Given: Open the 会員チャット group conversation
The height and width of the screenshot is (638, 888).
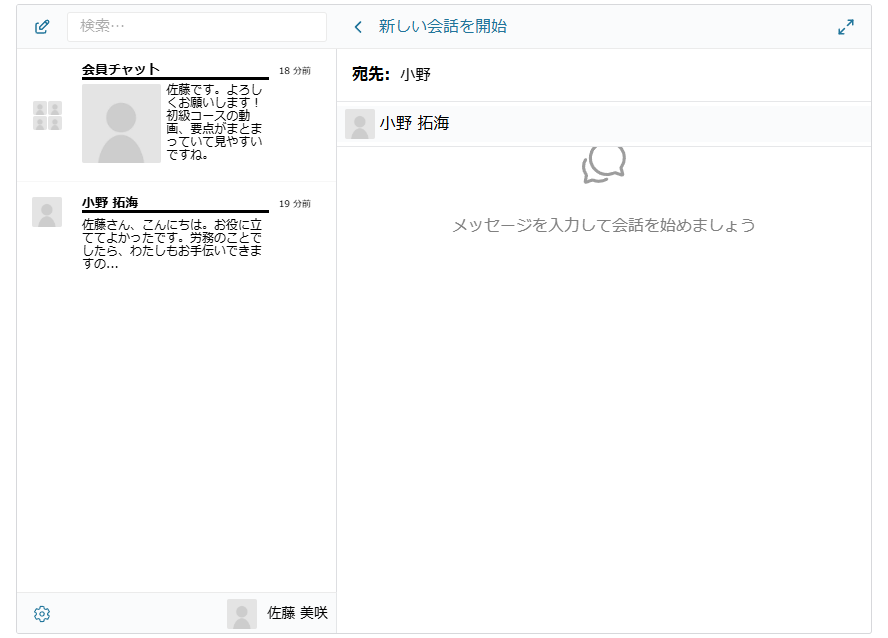Looking at the screenshot, I should tap(177, 115).
